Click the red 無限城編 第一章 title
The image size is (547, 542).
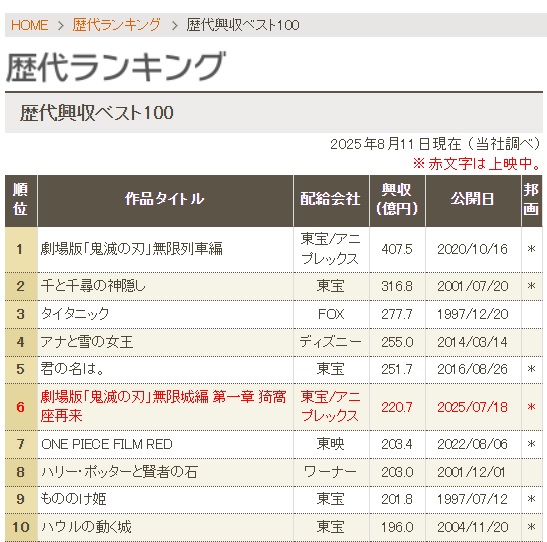163,407
